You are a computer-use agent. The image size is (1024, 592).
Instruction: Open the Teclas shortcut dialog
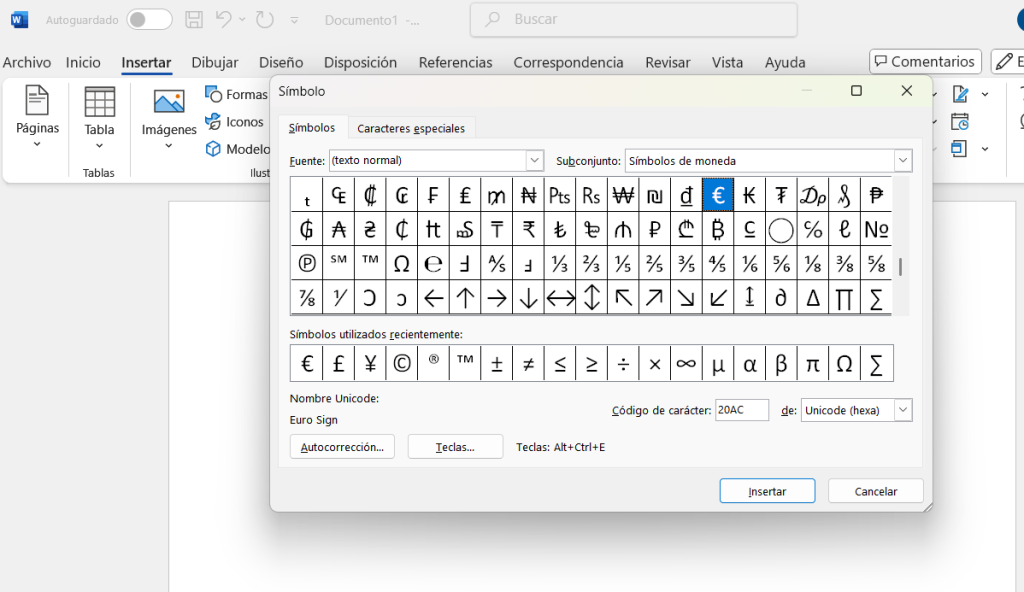point(455,446)
